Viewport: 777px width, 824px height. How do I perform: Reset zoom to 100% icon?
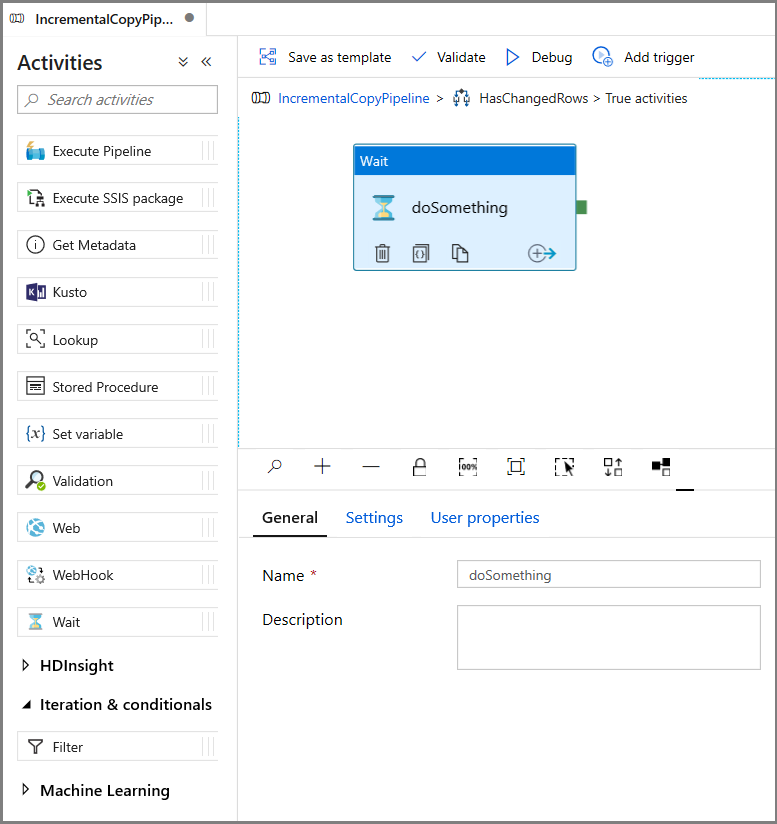[468, 466]
